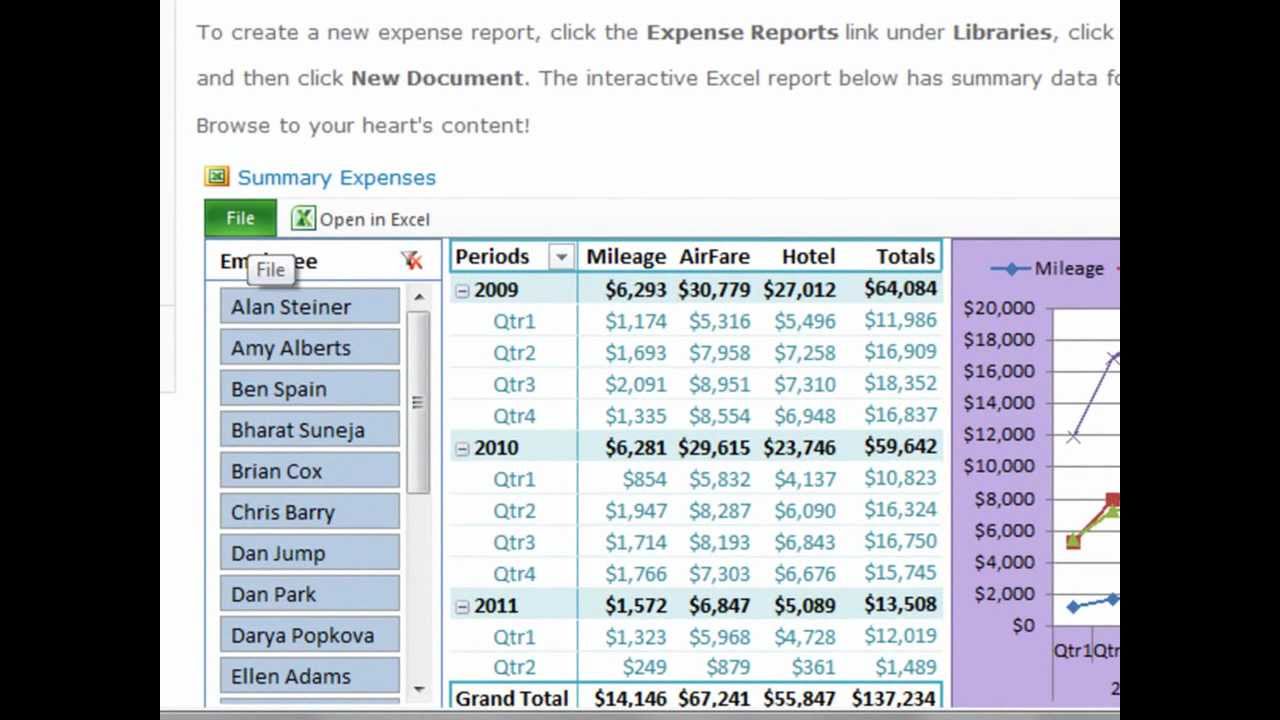This screenshot has width=1280, height=720.
Task: Filter by Bharat Suneja
Action: [x=310, y=430]
